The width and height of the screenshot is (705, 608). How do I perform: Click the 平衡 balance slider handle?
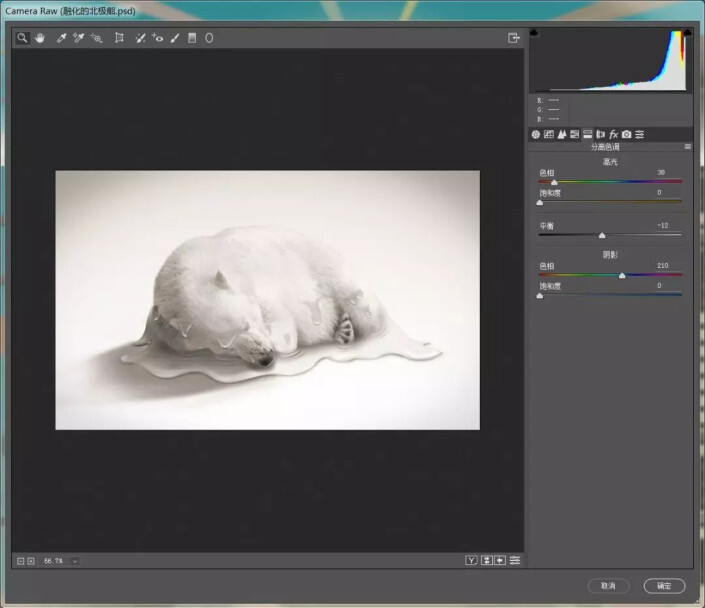(x=602, y=236)
